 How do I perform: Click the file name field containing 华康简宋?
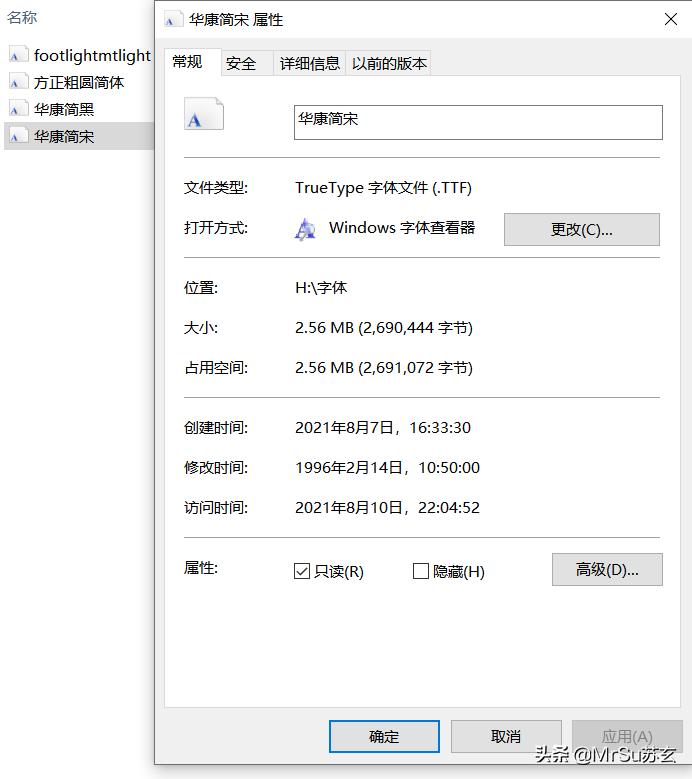(478, 122)
